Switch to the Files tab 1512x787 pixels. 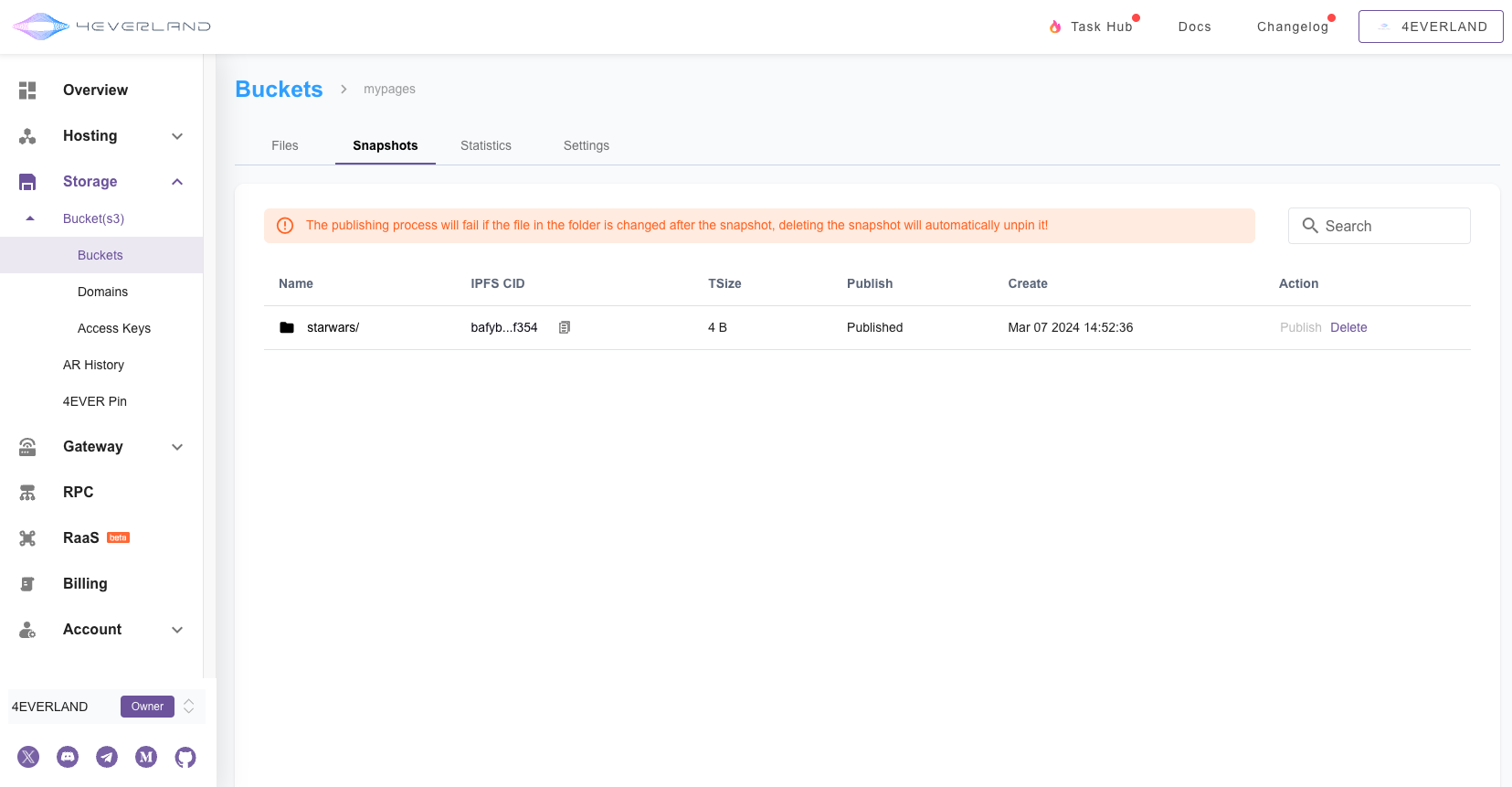[284, 145]
